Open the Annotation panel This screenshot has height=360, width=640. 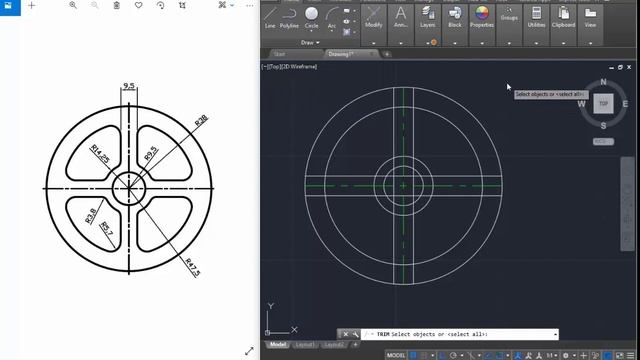click(401, 18)
